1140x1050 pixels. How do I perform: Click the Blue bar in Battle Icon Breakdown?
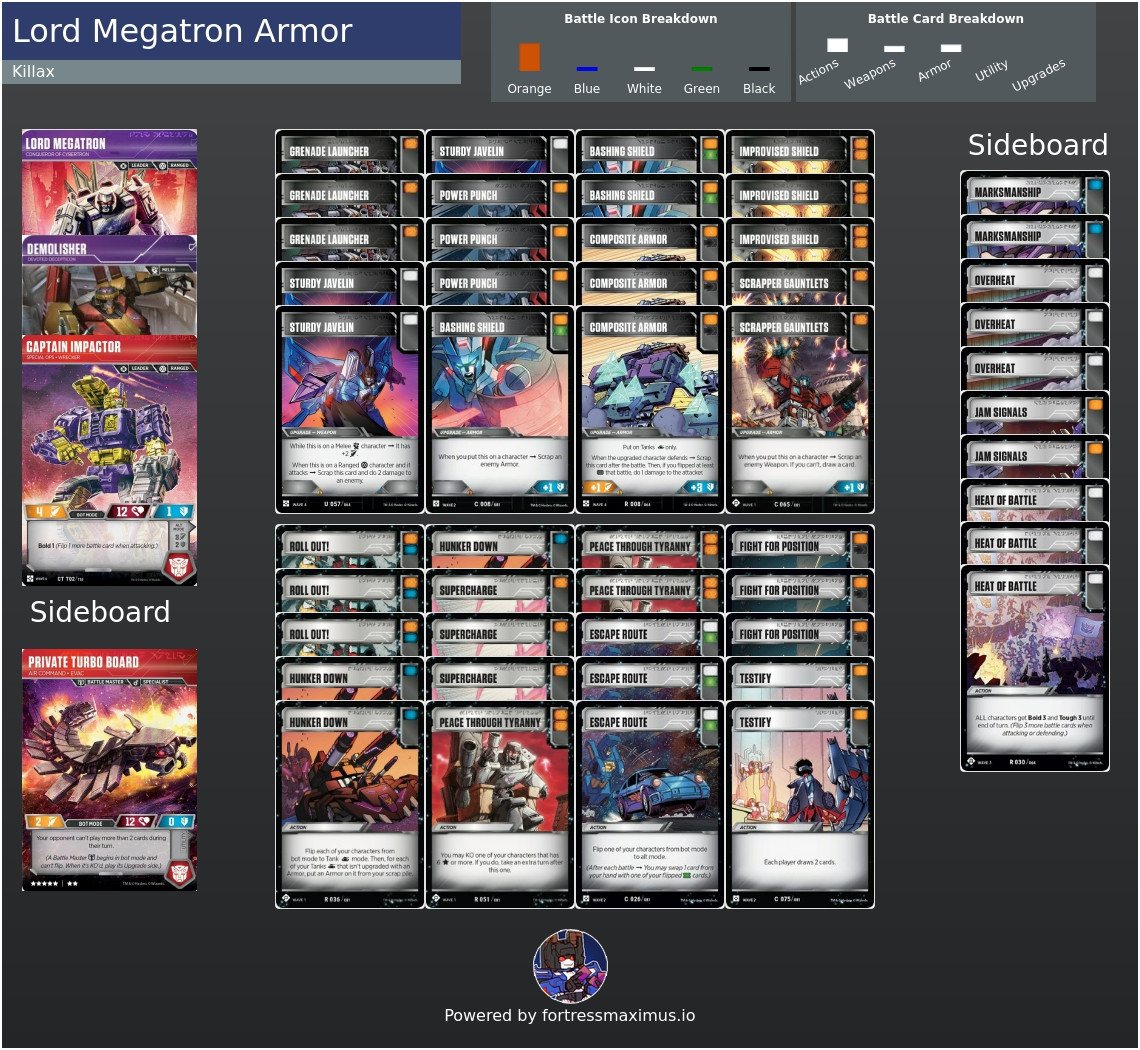587,69
